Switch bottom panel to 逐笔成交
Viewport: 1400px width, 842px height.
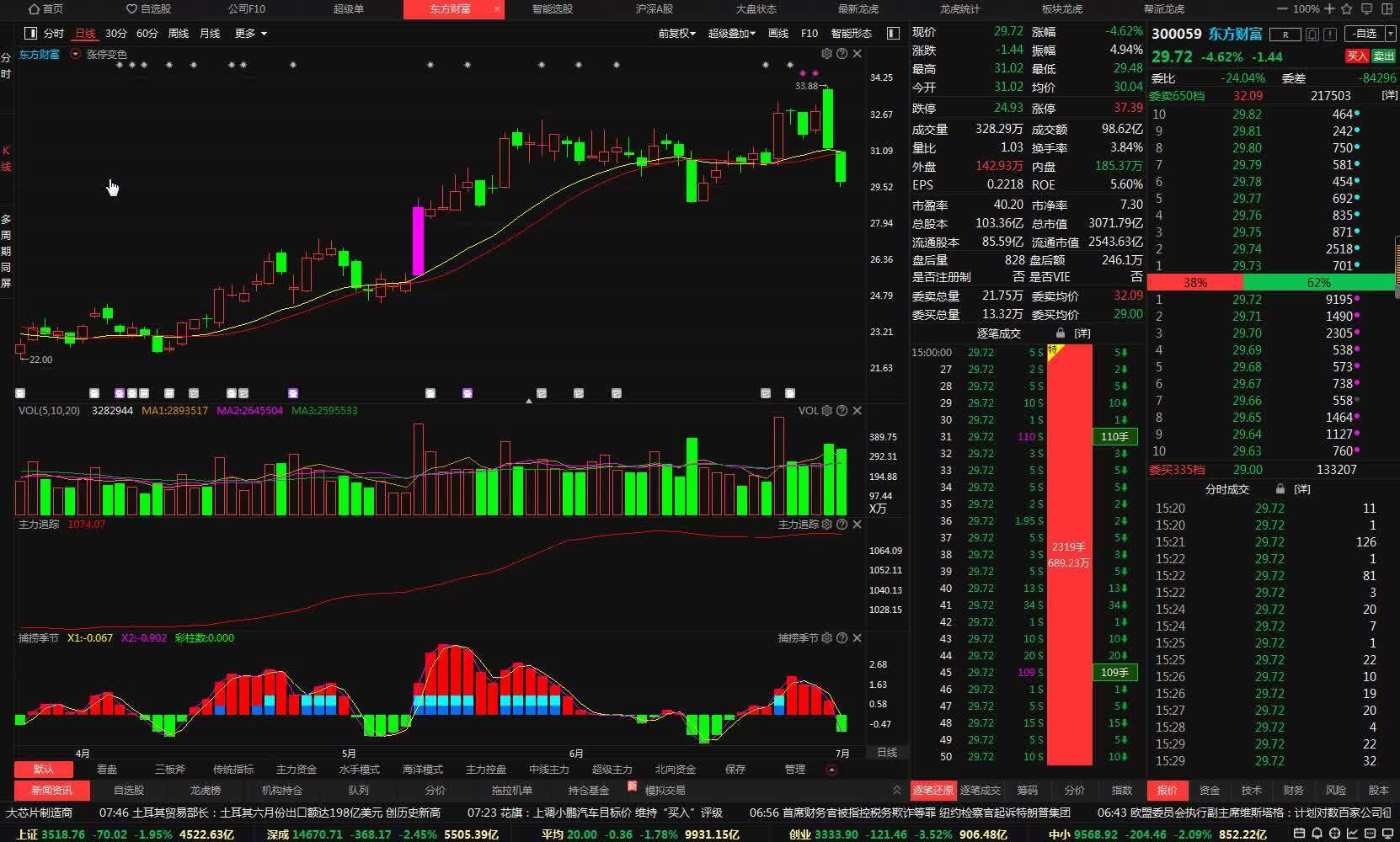tap(981, 791)
